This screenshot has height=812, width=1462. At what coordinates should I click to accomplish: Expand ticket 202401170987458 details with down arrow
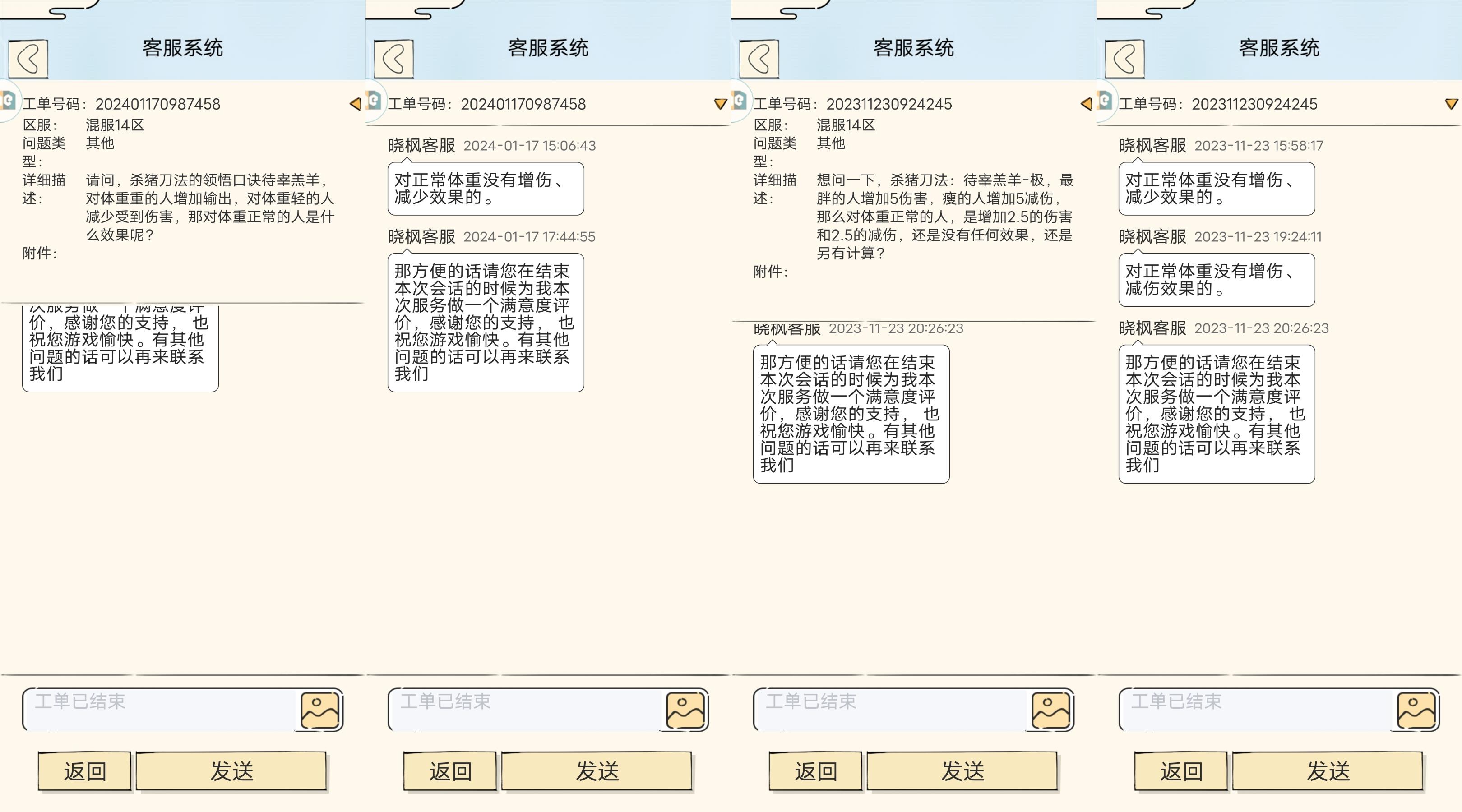tap(720, 104)
